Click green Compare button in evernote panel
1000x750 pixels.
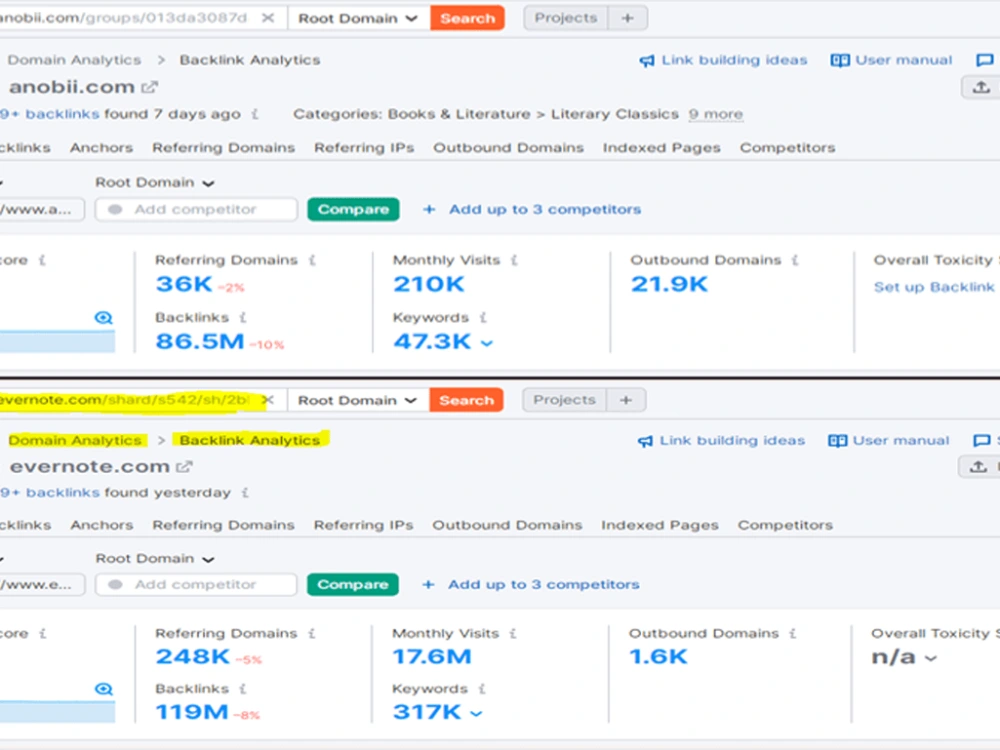353,584
